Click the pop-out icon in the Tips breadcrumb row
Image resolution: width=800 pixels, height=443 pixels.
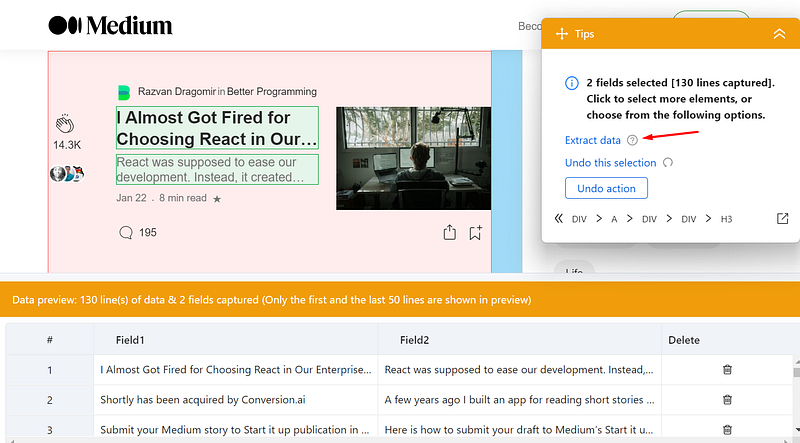(782, 218)
